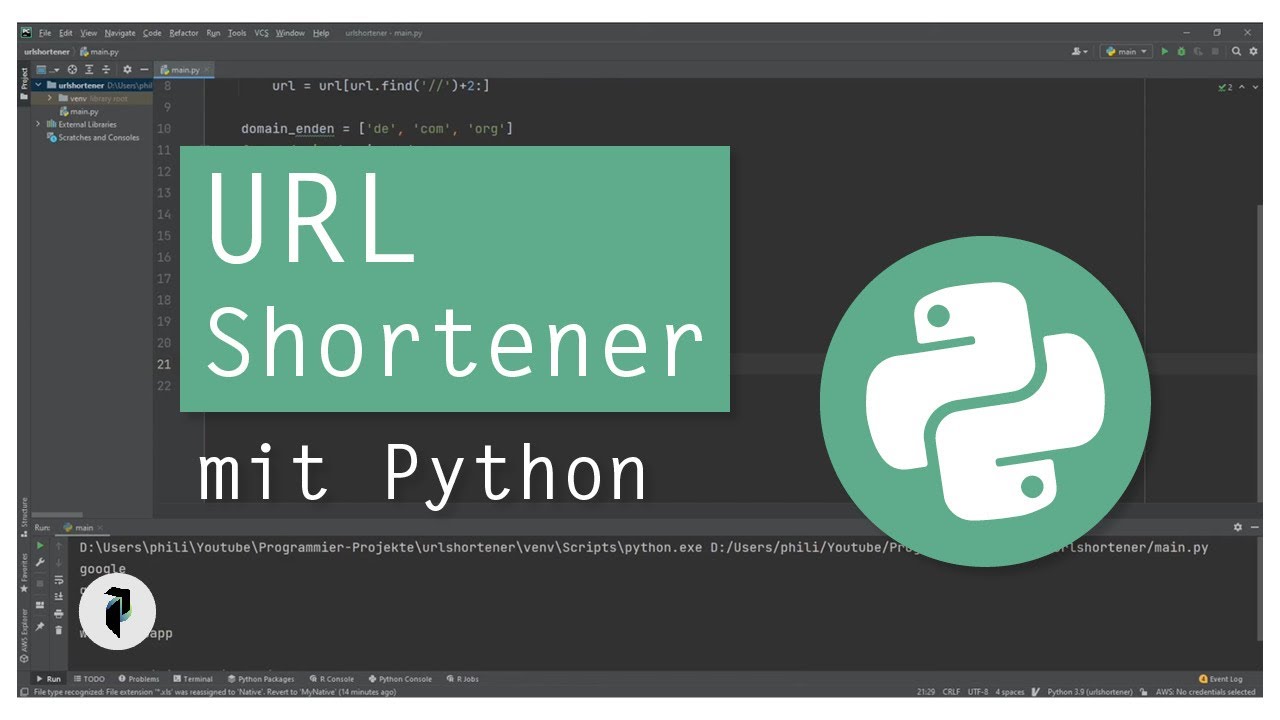Viewport: 1280px width, 720px height.
Task: Print console output with printer icon
Action: (x=59, y=614)
